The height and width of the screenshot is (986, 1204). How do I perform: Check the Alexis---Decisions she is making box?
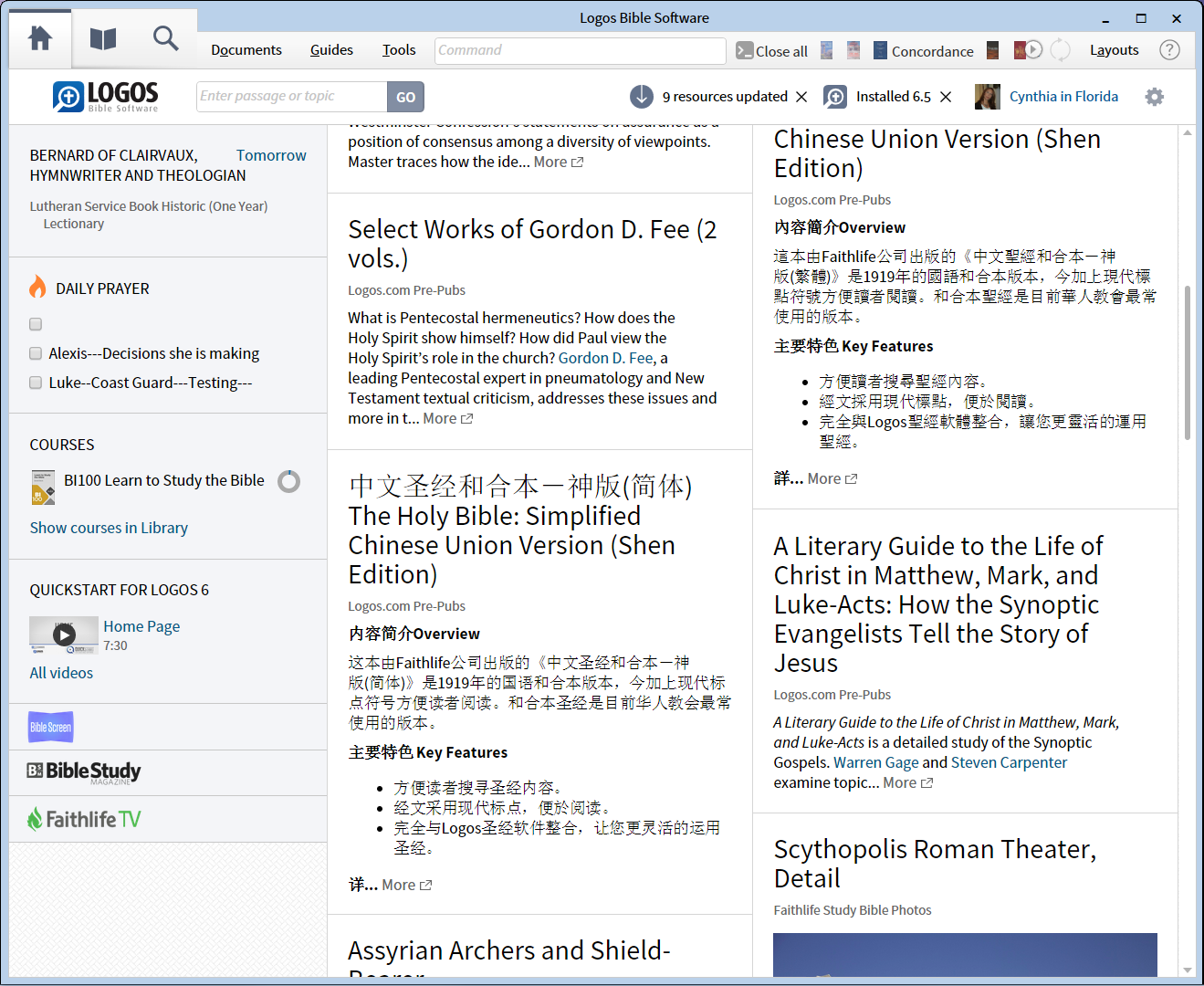pyautogui.click(x=36, y=353)
